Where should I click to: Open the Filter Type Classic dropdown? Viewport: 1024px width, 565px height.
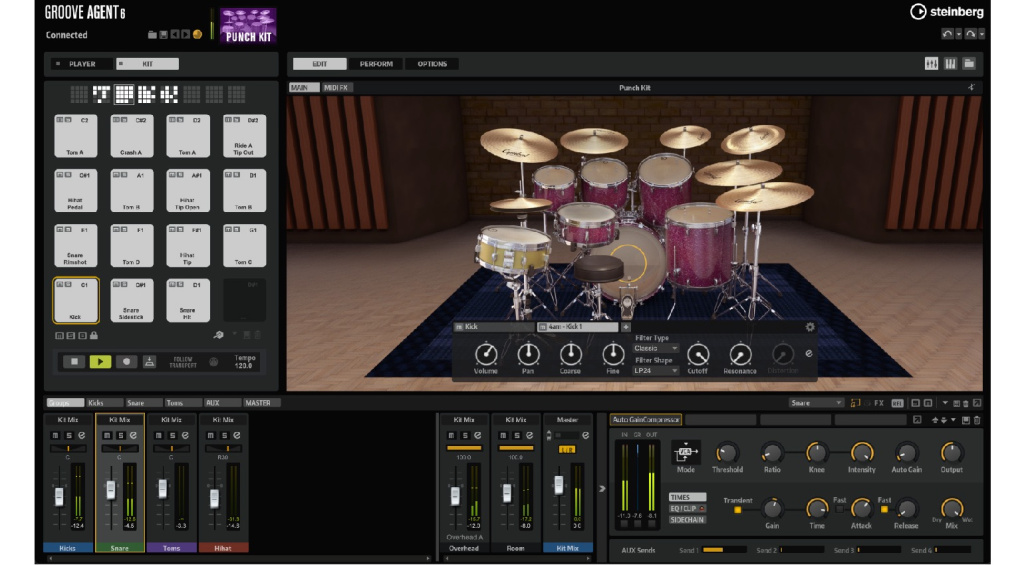click(x=656, y=349)
